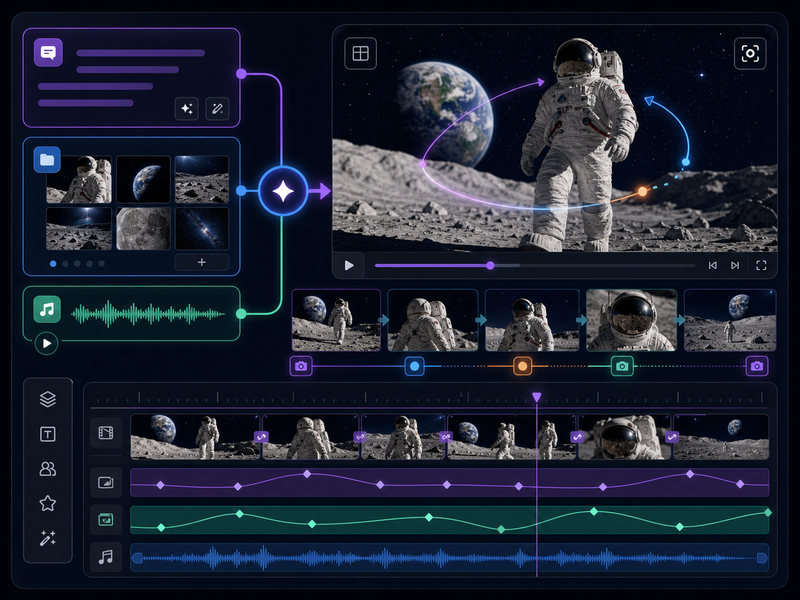This screenshot has width=800, height=600.
Task: Click the audio track right trim handle
Action: click(762, 558)
